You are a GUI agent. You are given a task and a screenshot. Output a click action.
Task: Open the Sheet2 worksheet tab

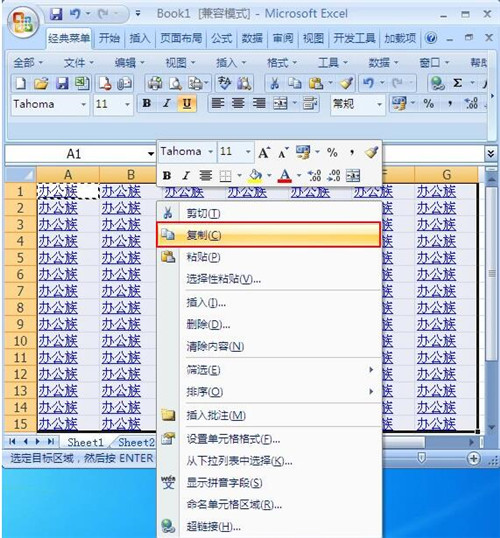pos(136,442)
